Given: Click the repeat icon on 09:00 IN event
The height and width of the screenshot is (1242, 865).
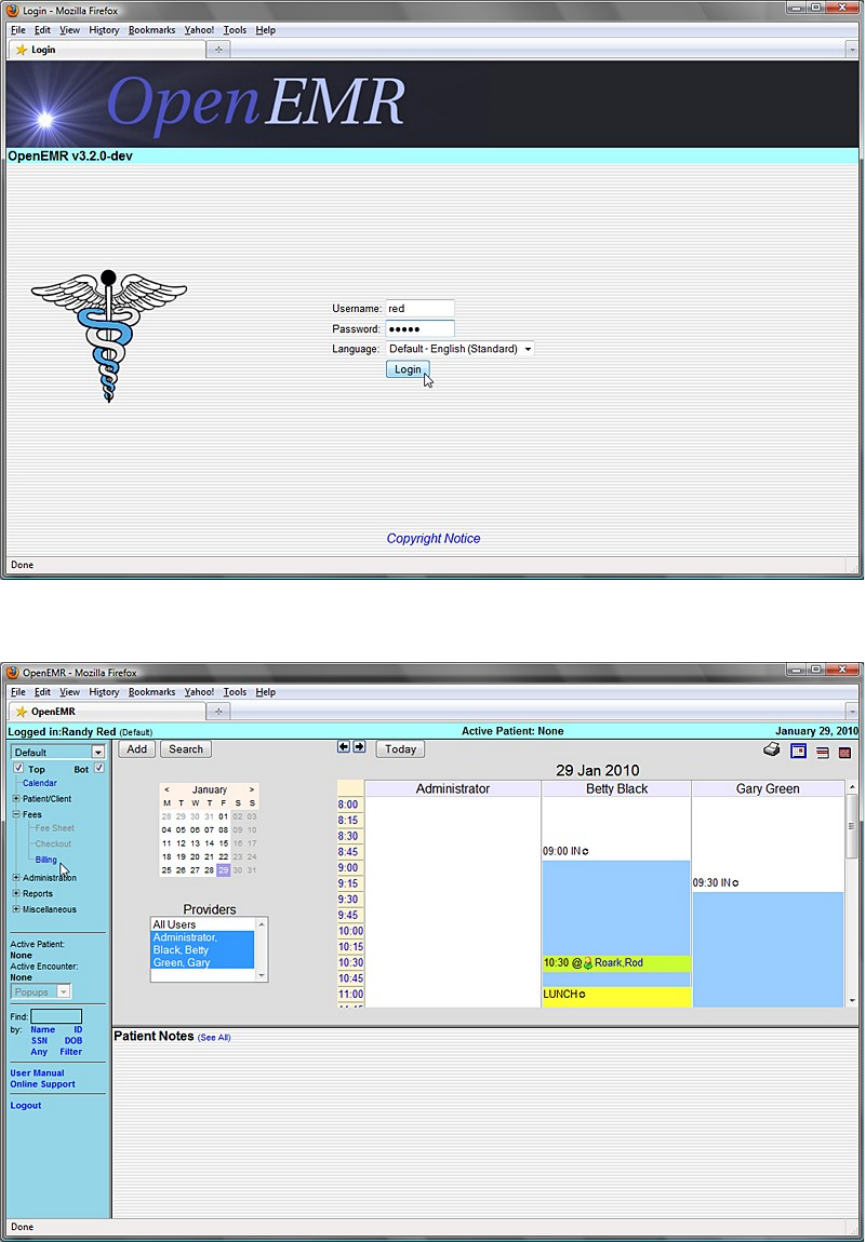Looking at the screenshot, I should pos(586,852).
